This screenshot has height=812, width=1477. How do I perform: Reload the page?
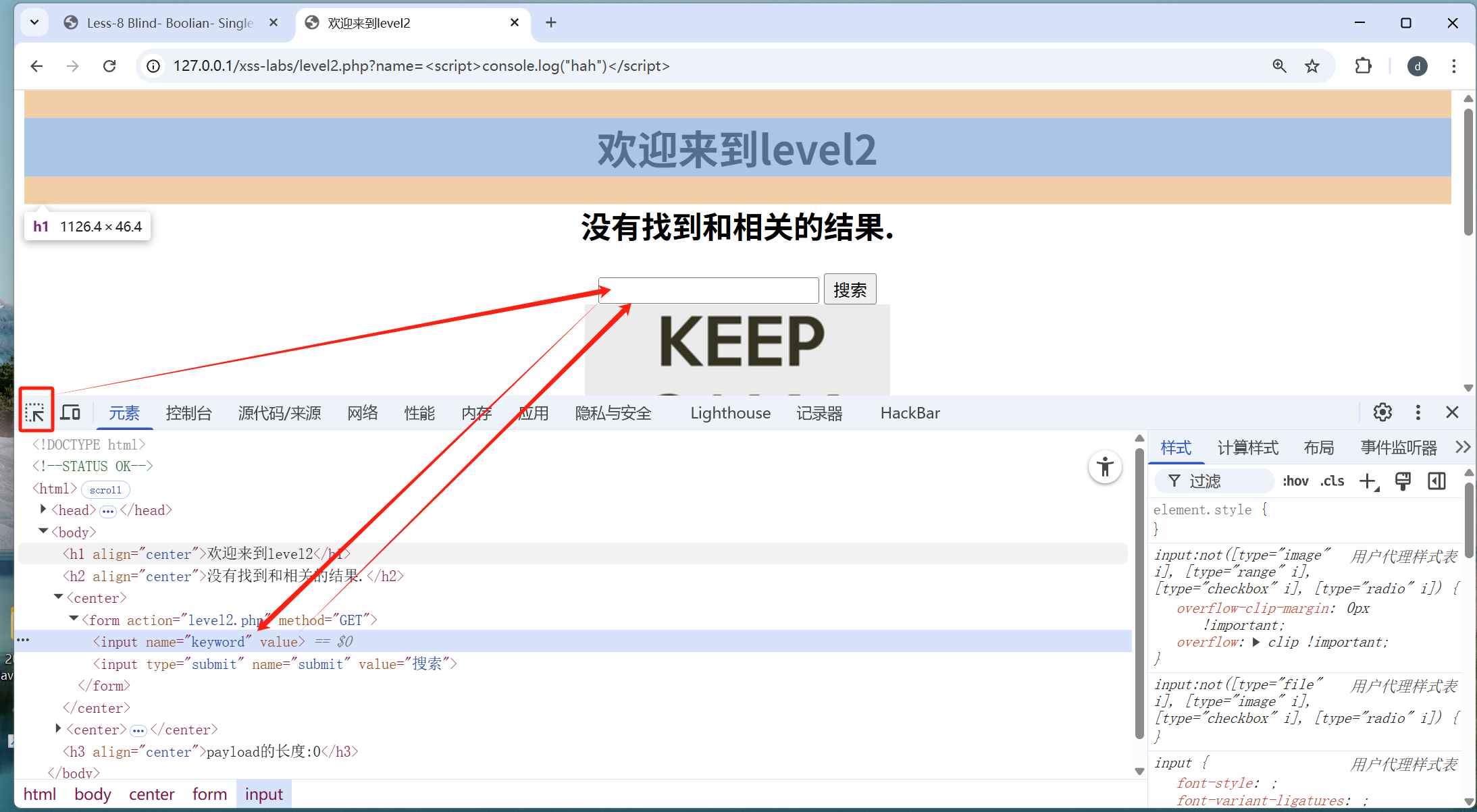109,66
